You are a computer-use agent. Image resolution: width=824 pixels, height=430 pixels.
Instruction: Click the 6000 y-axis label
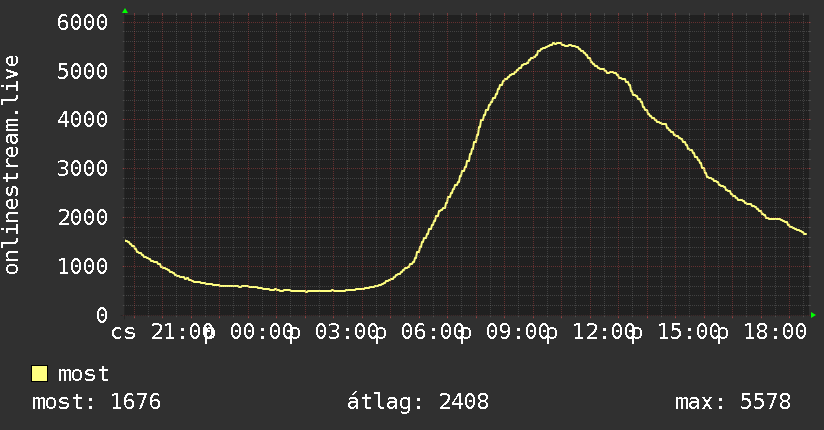[x=83, y=23]
